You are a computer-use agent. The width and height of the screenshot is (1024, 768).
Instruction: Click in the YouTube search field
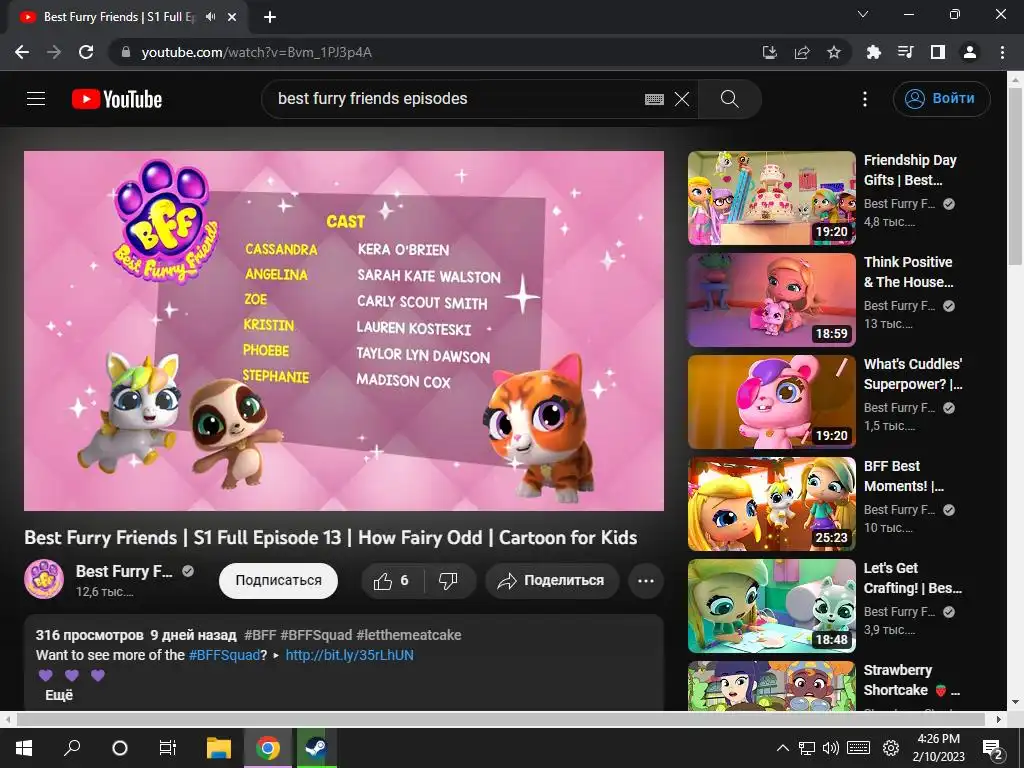coord(457,99)
